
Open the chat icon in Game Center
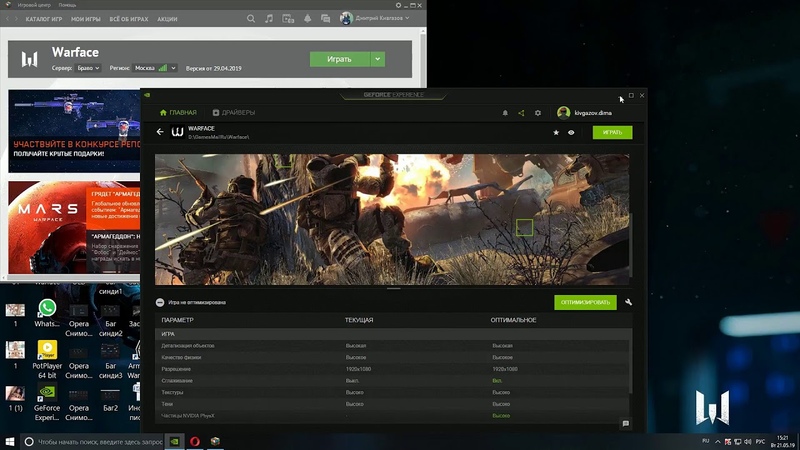coord(326,18)
